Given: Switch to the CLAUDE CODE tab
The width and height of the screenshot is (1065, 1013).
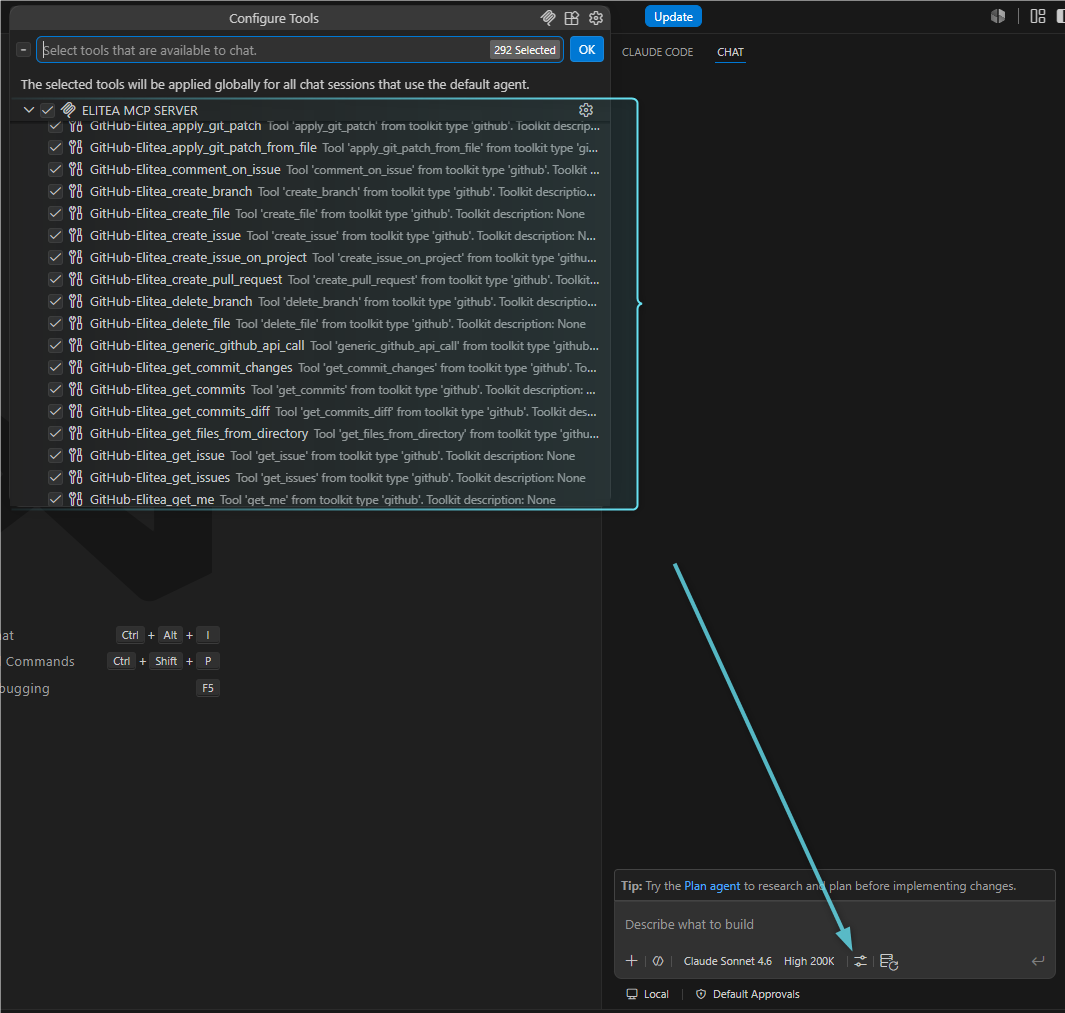Looking at the screenshot, I should click(x=657, y=52).
